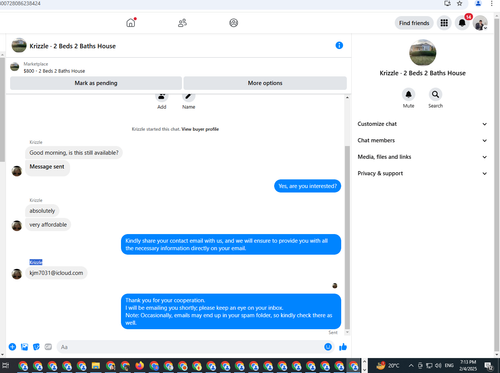
Task: Open the Menu grid icon
Action: pyautogui.click(x=444, y=23)
